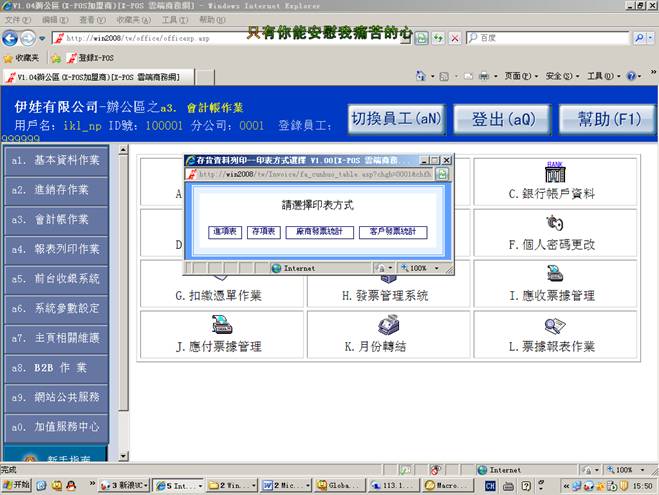
Task: Click the red stop loading icon
Action: (x=456, y=38)
